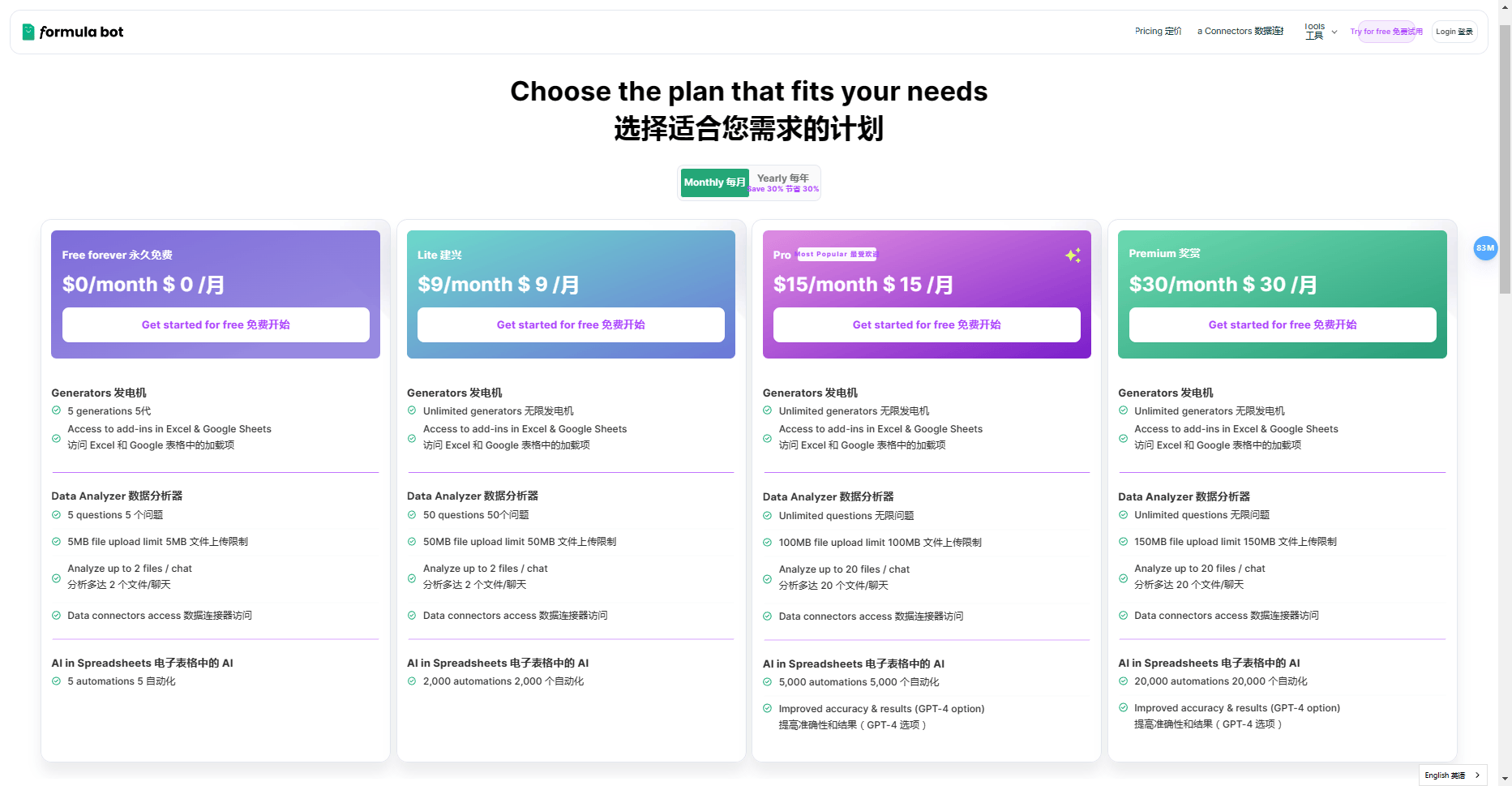Open the Pricing nav item

coord(1158,32)
